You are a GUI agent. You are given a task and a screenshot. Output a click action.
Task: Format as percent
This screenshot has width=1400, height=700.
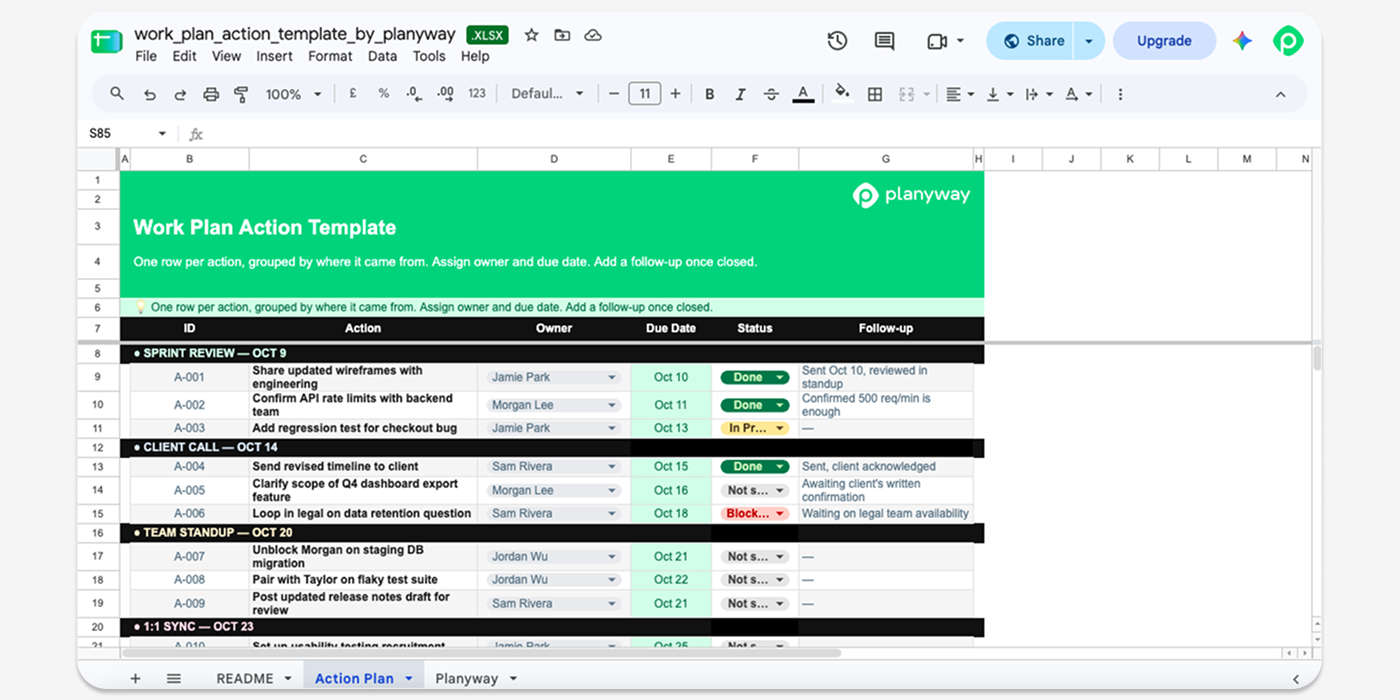(383, 93)
